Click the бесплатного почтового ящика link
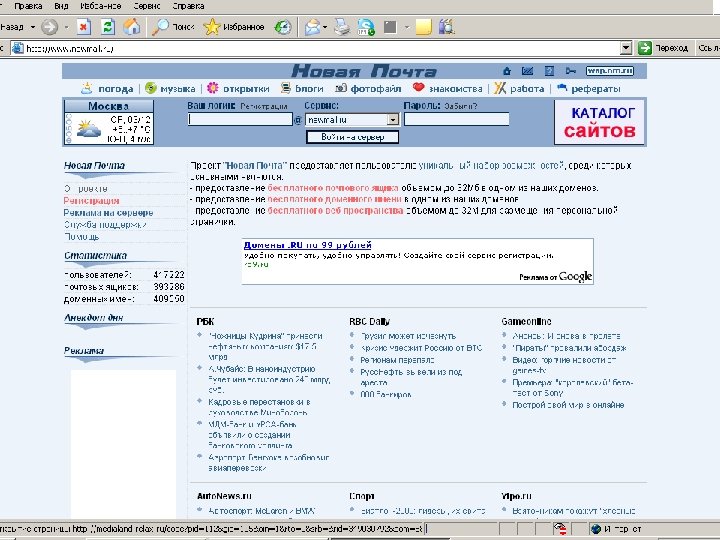Viewport: 720px width, 540px height. (333, 188)
